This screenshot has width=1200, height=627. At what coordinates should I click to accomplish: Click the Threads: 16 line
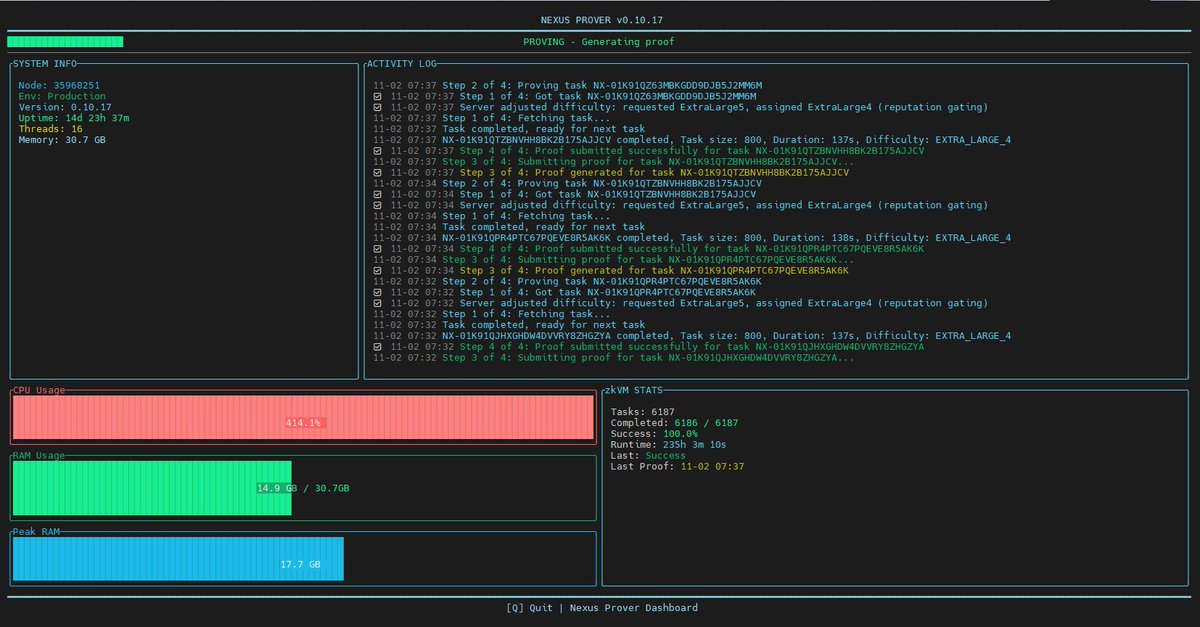click(x=50, y=129)
